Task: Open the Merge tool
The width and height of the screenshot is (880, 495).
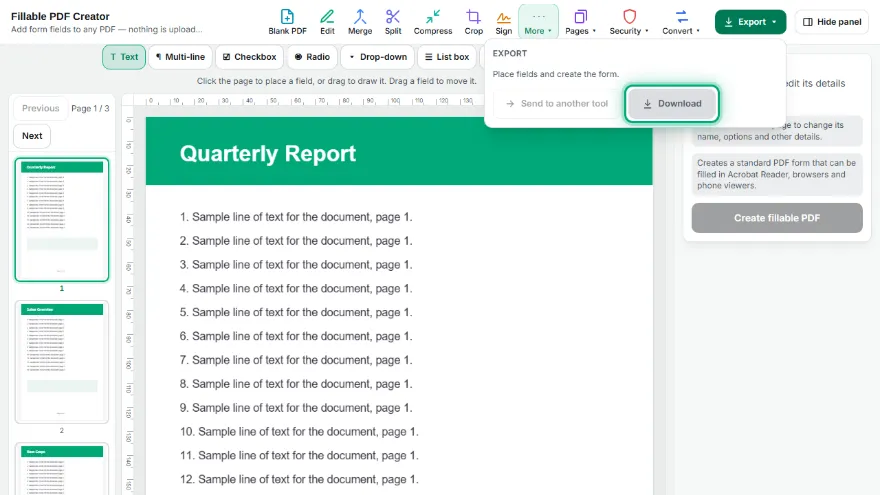Action: click(360, 22)
